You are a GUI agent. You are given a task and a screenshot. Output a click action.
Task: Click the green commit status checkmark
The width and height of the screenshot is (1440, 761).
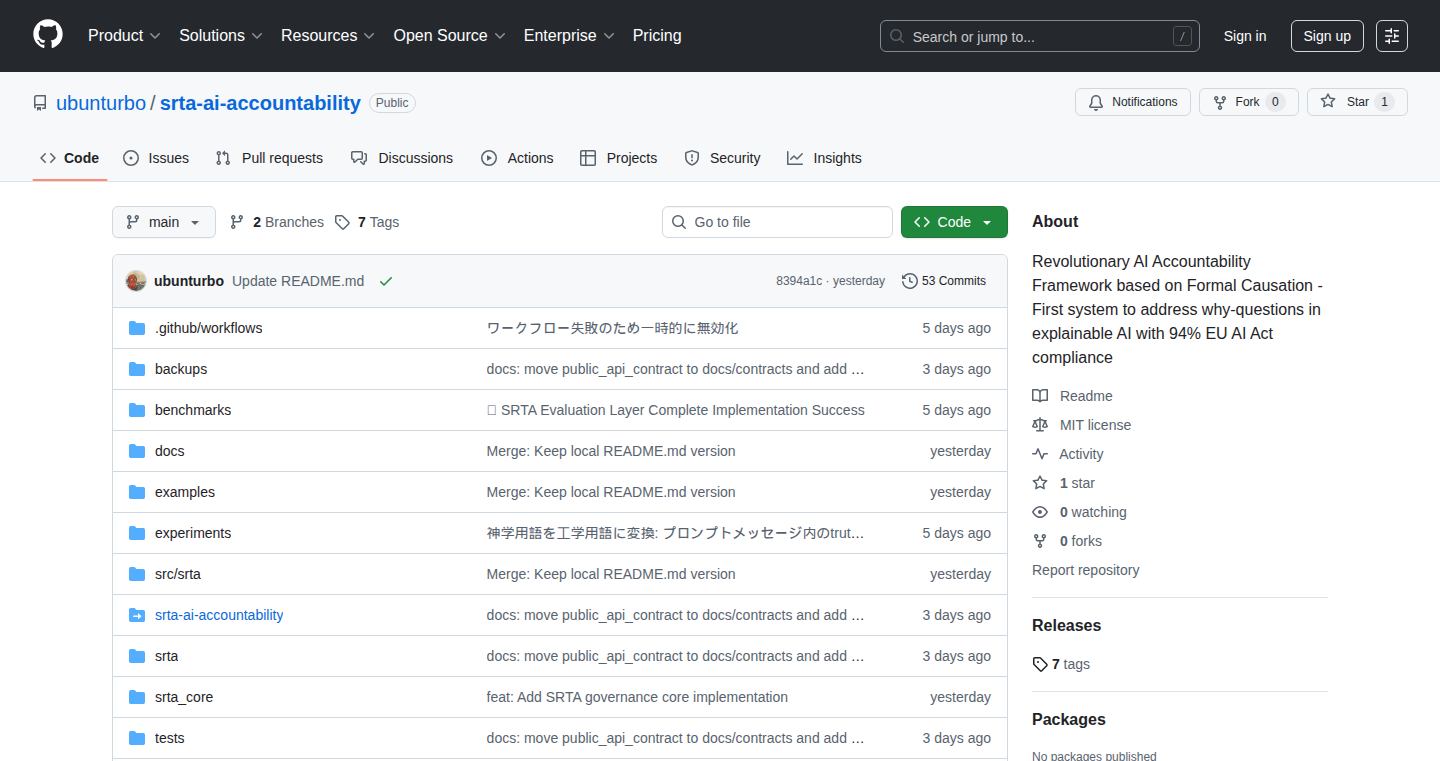tap(386, 281)
